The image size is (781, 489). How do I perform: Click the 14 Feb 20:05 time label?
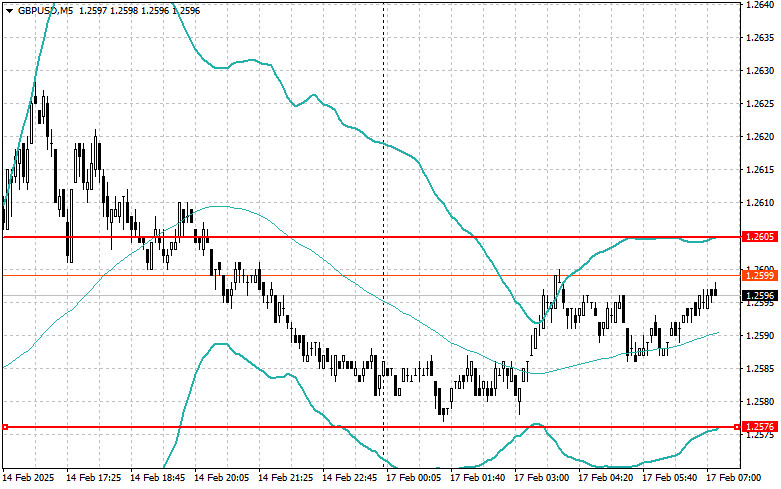[x=222, y=478]
